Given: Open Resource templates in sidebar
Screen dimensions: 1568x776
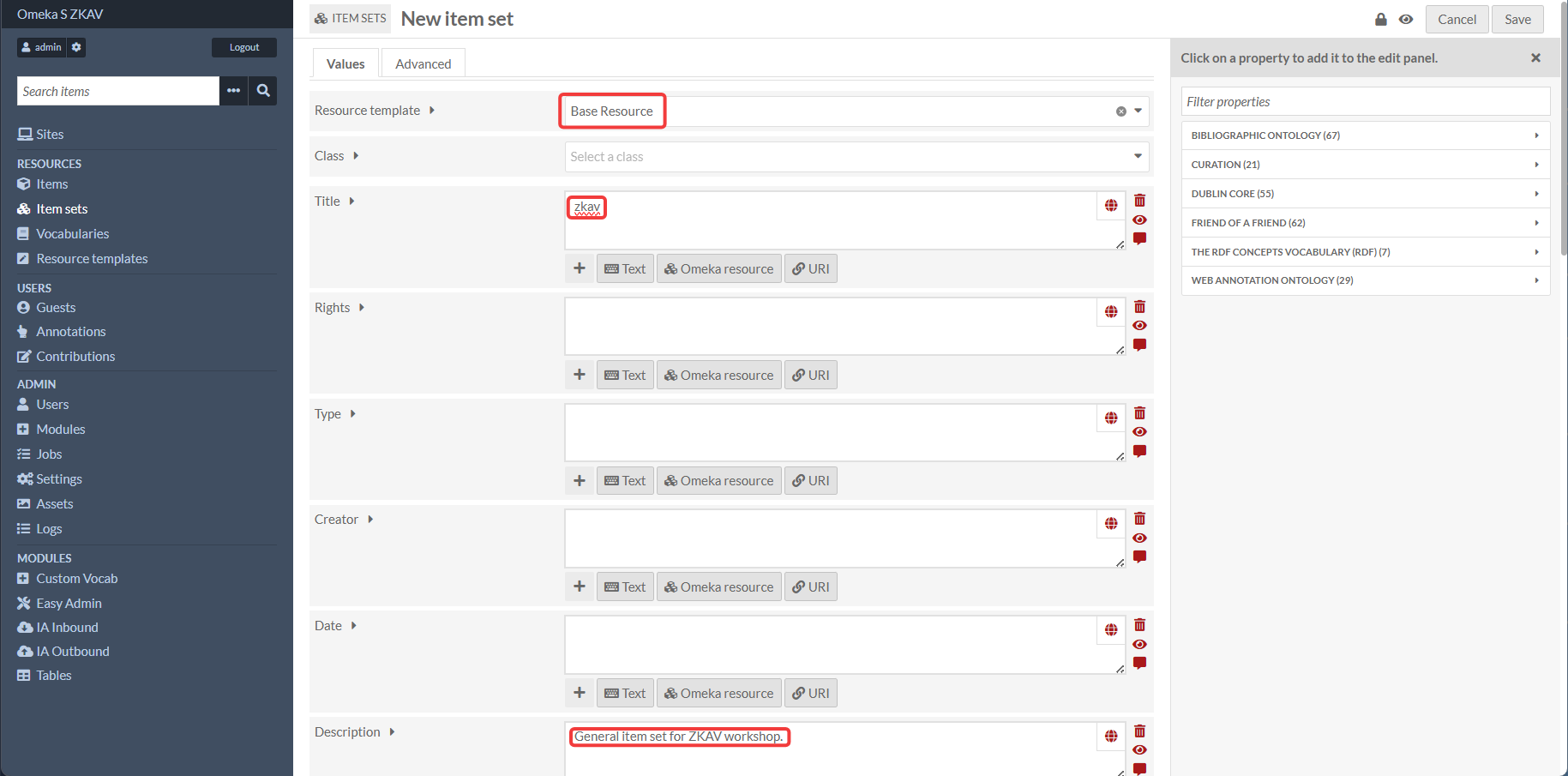Looking at the screenshot, I should coord(92,259).
